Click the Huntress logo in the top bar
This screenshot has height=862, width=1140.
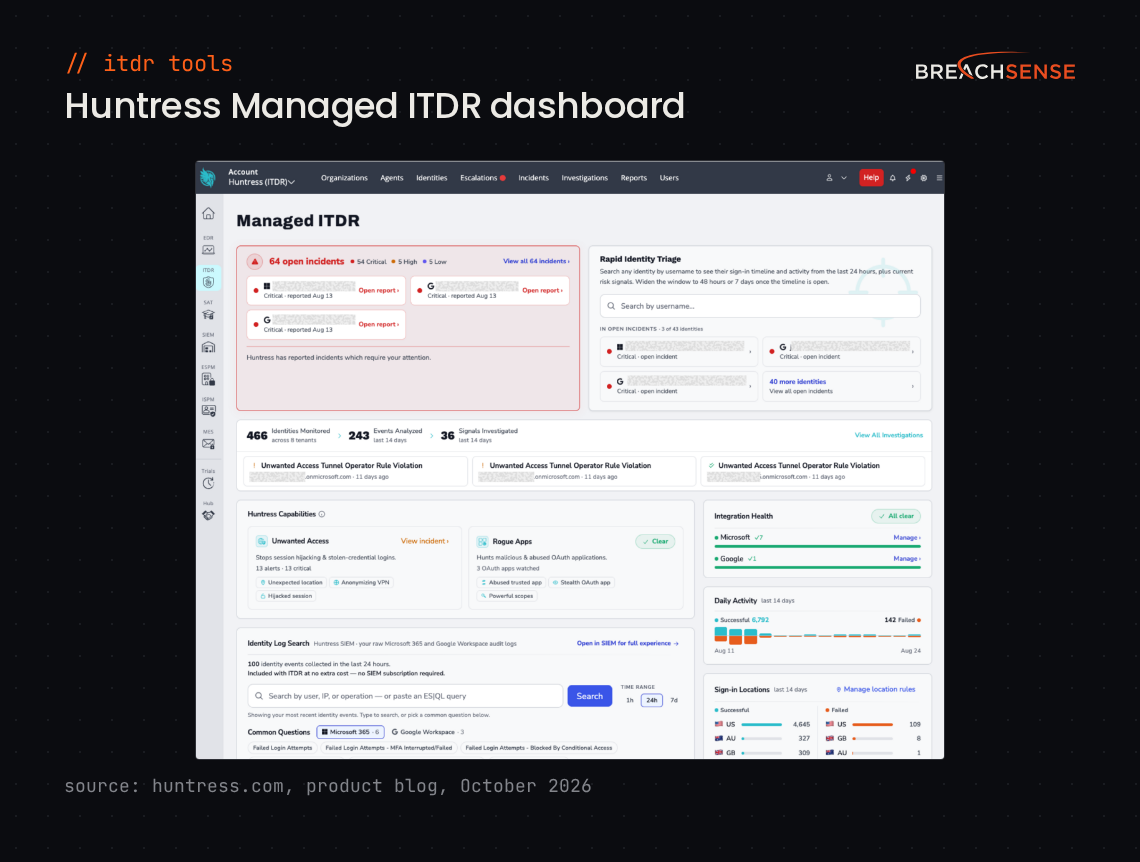(x=208, y=177)
